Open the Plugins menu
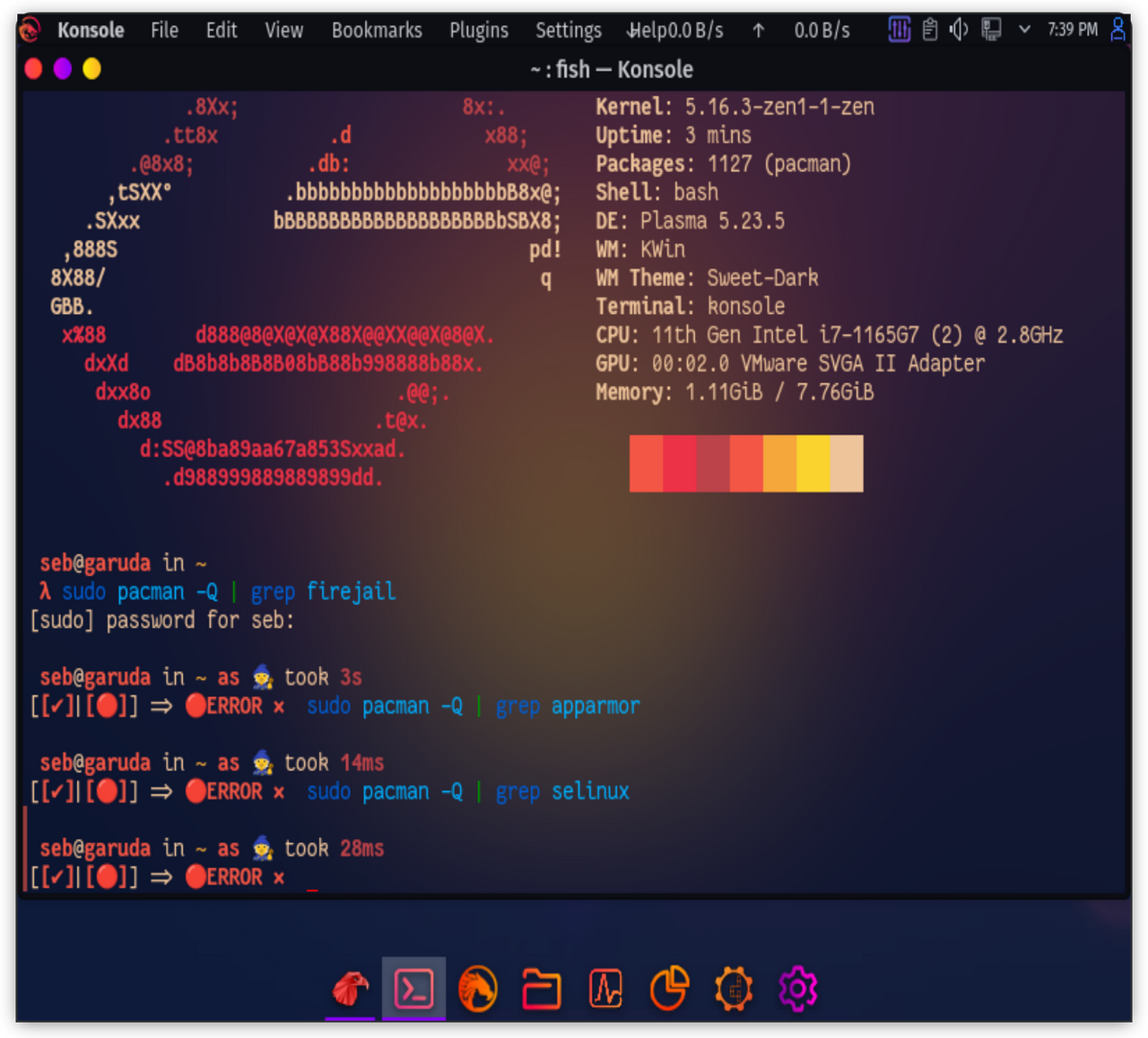This screenshot has height=1038, width=1148. tap(478, 31)
